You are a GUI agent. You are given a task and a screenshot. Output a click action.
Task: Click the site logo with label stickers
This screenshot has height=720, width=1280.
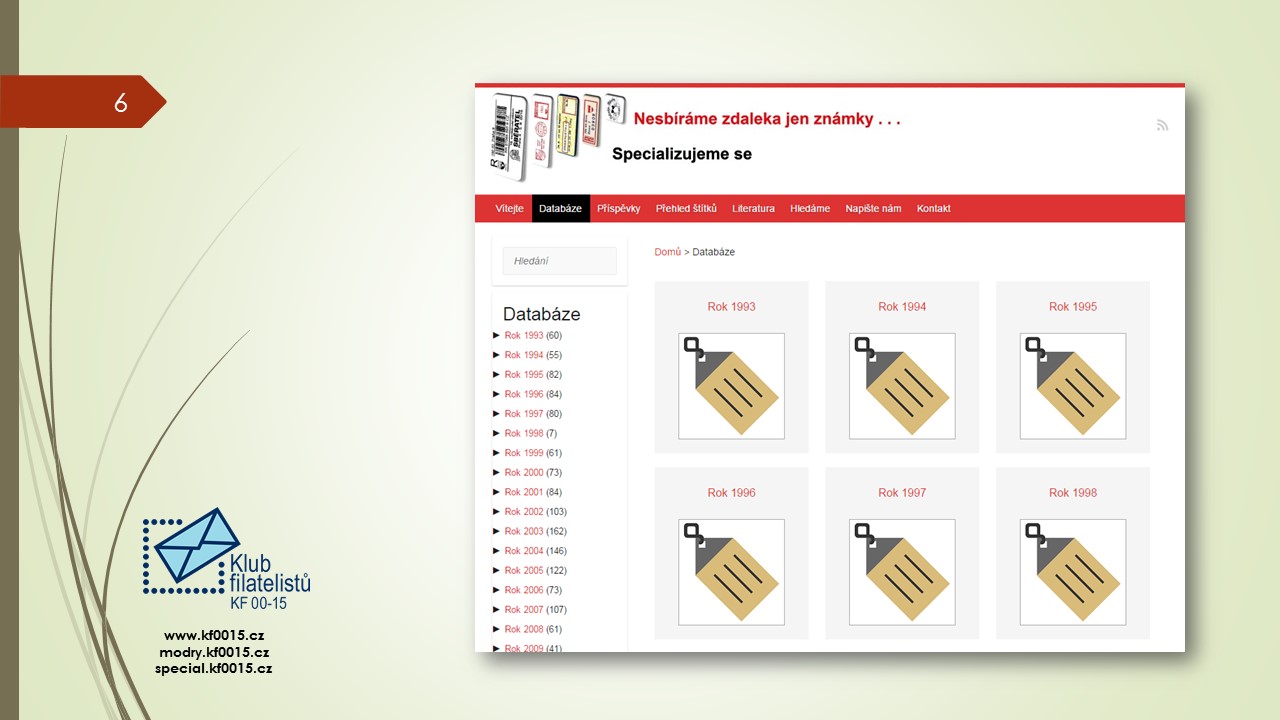pos(557,134)
